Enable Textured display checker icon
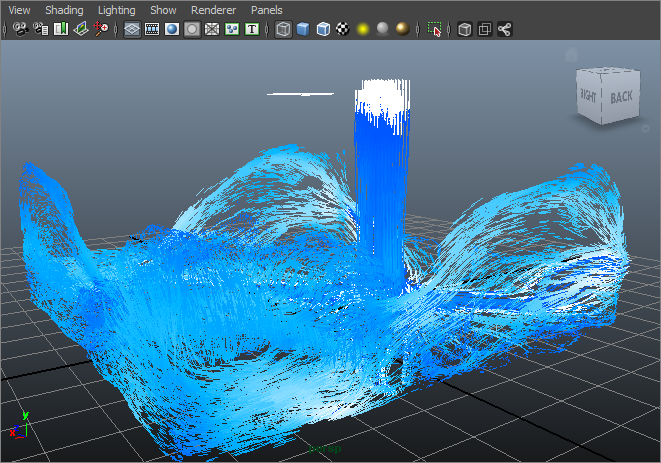The image size is (661, 463). click(343, 29)
